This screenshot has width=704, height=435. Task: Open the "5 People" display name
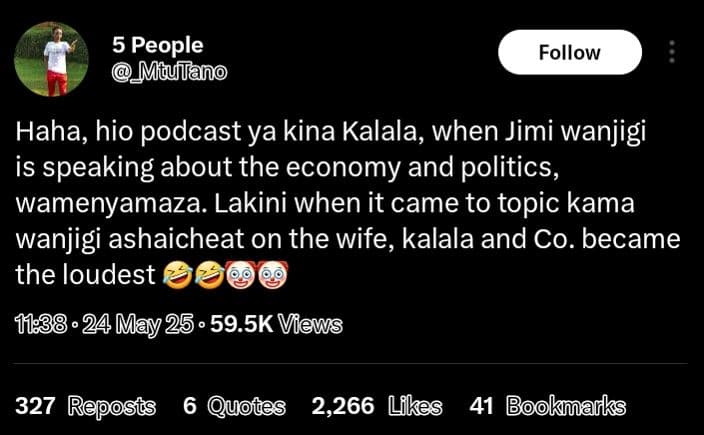(x=158, y=45)
